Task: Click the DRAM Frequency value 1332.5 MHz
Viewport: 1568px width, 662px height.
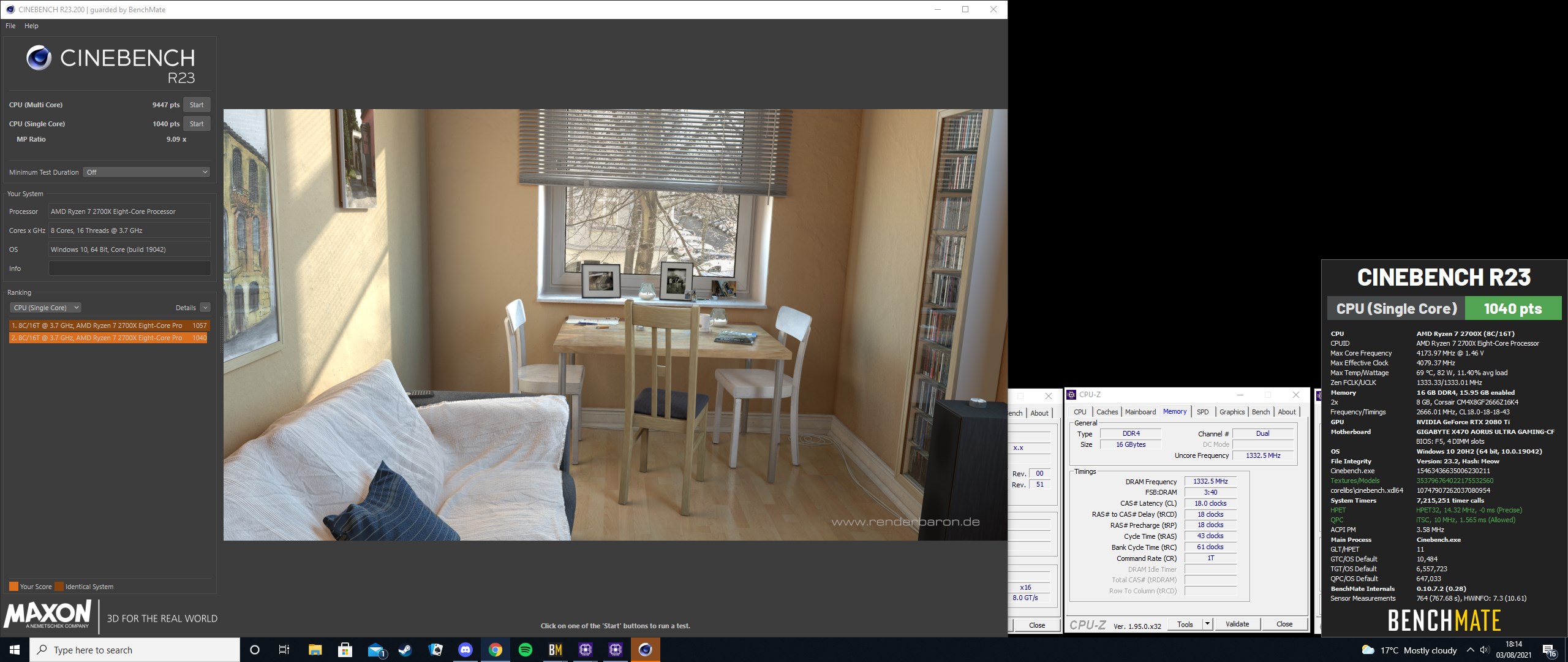Action: coord(1210,481)
